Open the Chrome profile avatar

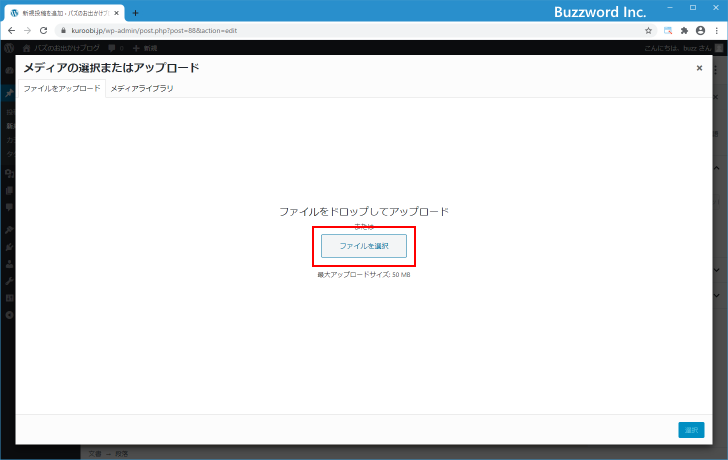point(700,31)
